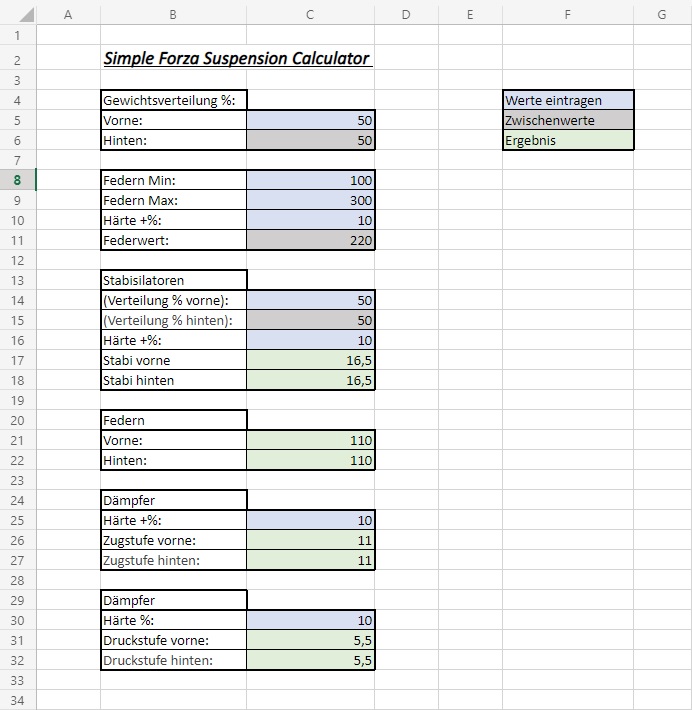Select the Zugstufe vorne result 11

tap(311, 540)
